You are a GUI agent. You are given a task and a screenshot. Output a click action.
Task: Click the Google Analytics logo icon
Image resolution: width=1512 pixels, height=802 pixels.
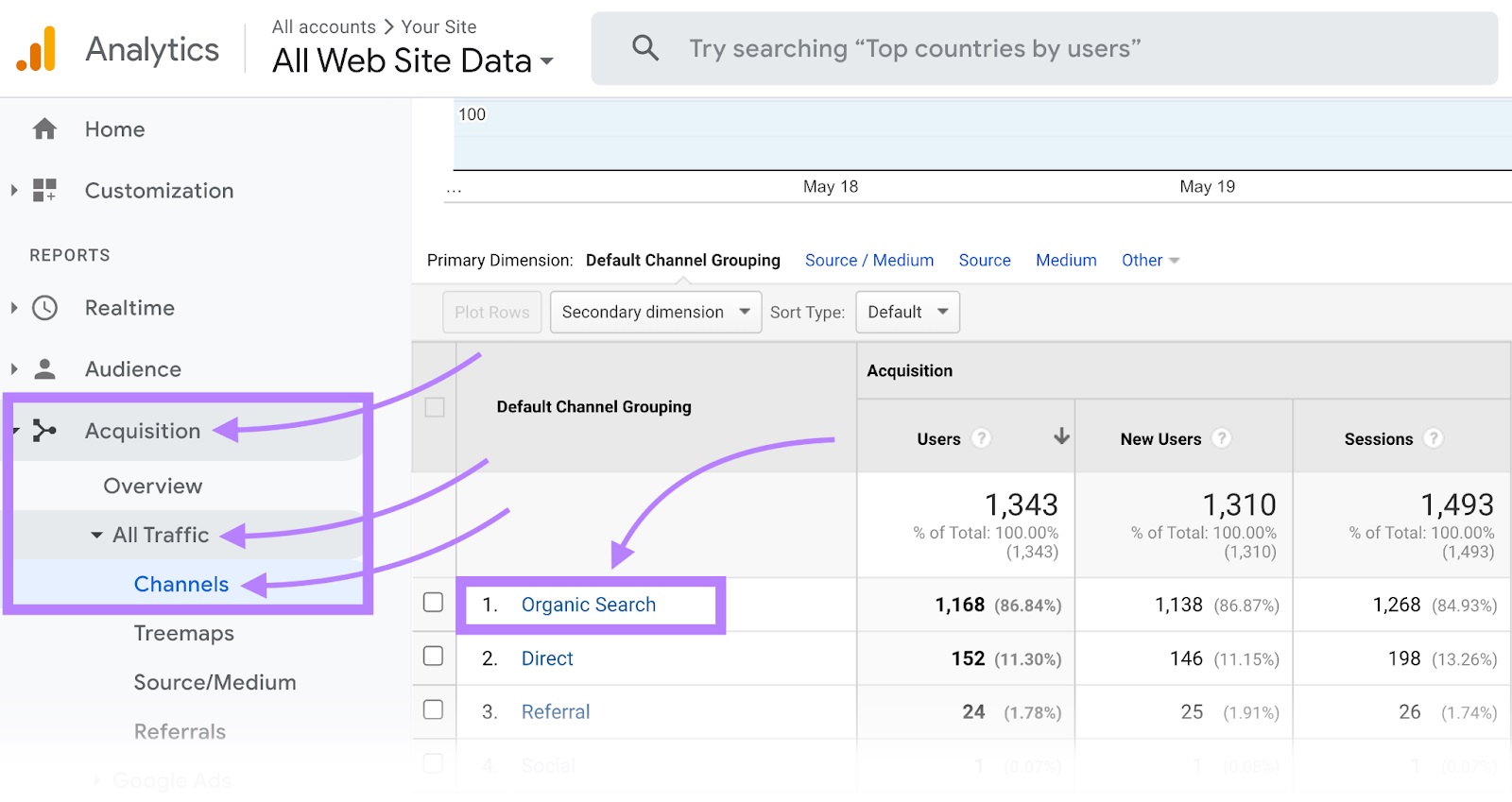coord(37,49)
